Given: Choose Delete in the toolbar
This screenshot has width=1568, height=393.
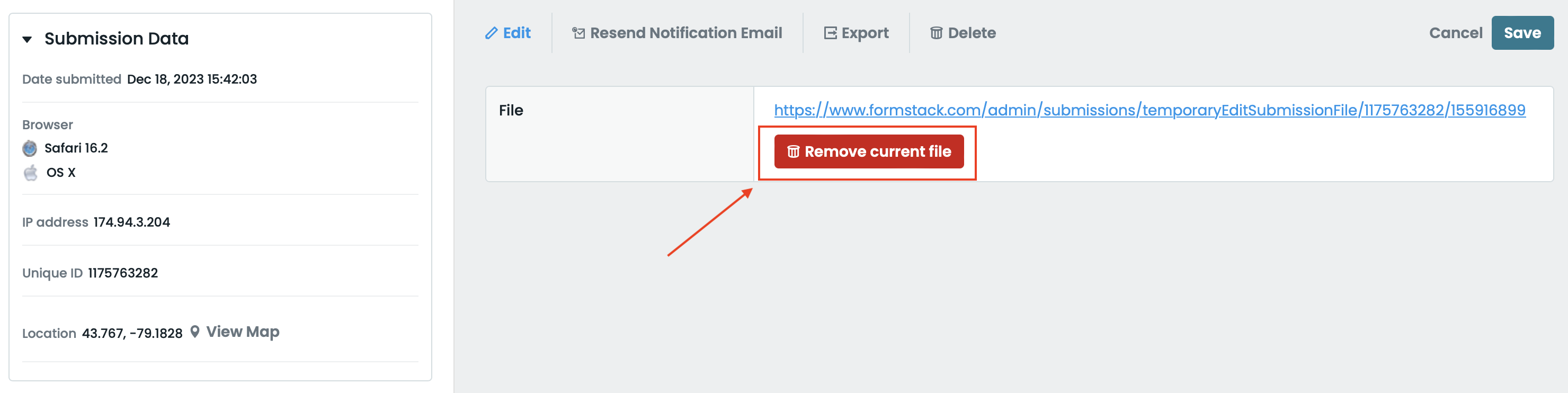Looking at the screenshot, I should point(972,33).
